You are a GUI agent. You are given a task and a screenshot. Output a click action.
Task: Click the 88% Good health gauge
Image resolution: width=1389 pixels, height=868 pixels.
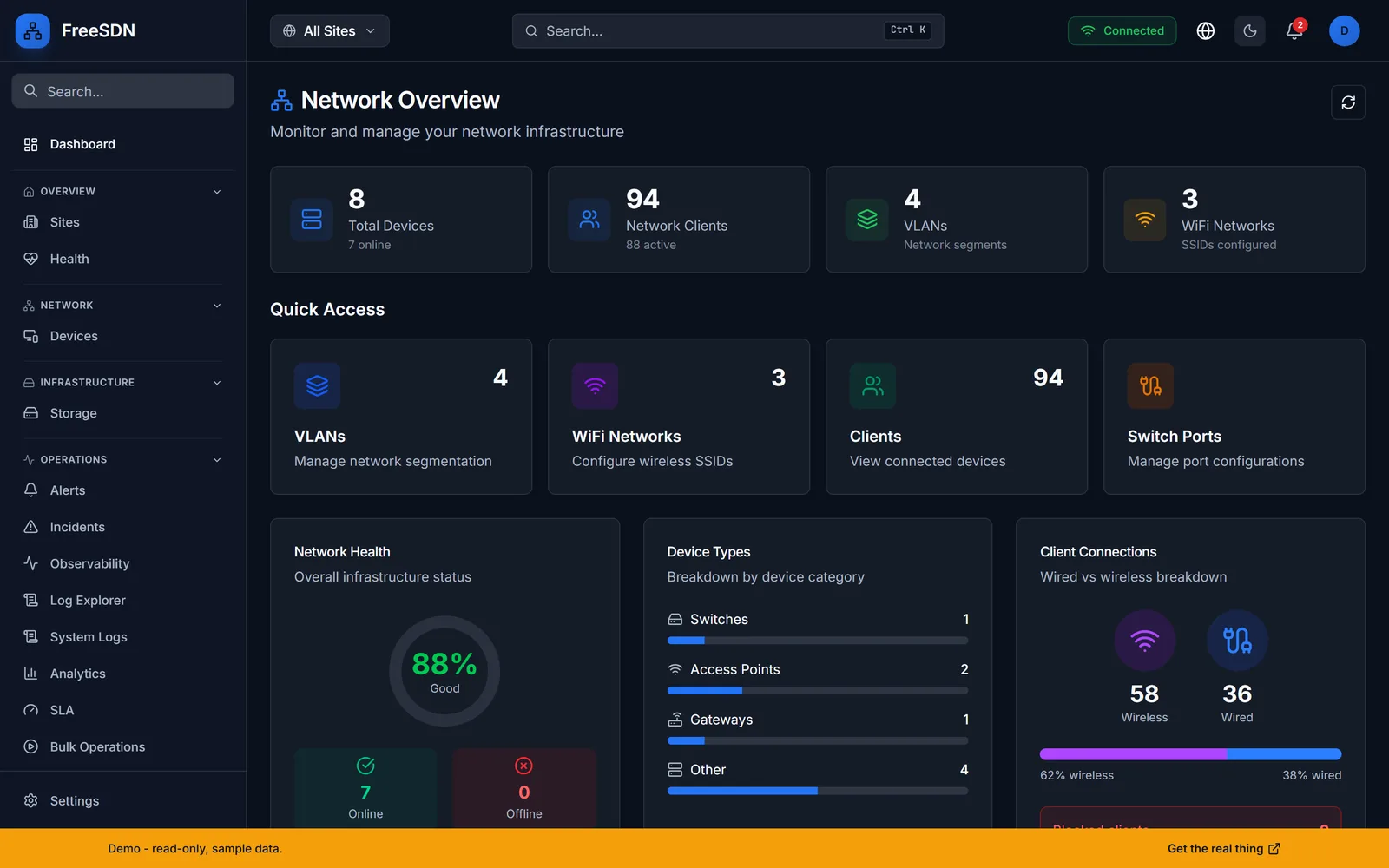444,671
